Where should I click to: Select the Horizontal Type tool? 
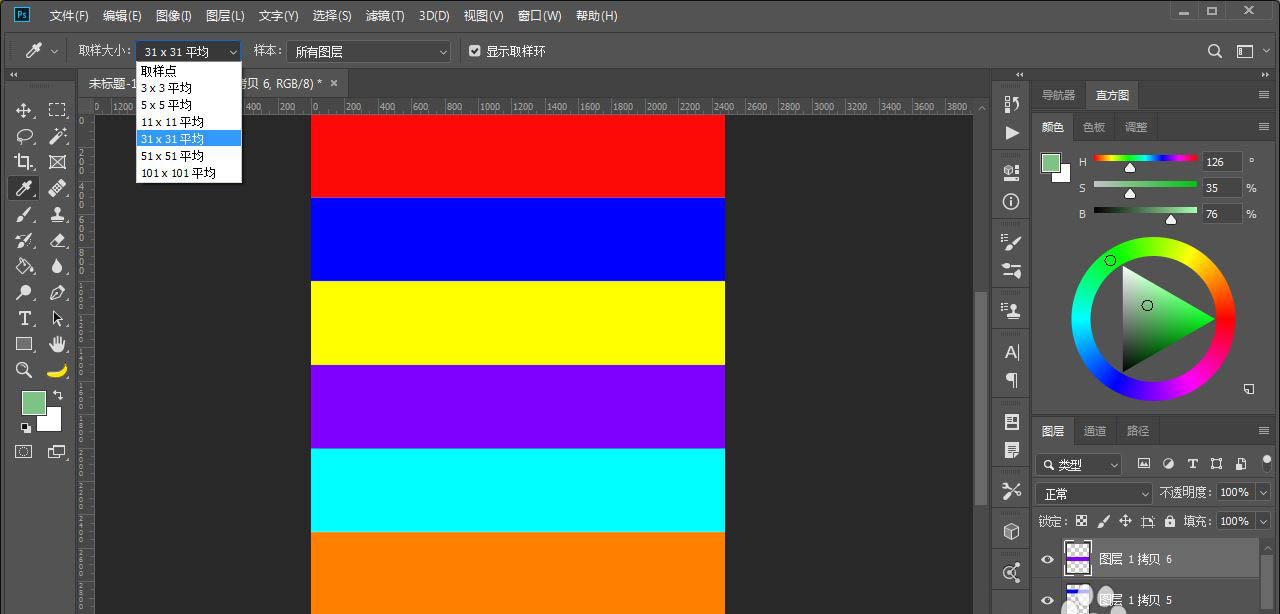click(24, 318)
